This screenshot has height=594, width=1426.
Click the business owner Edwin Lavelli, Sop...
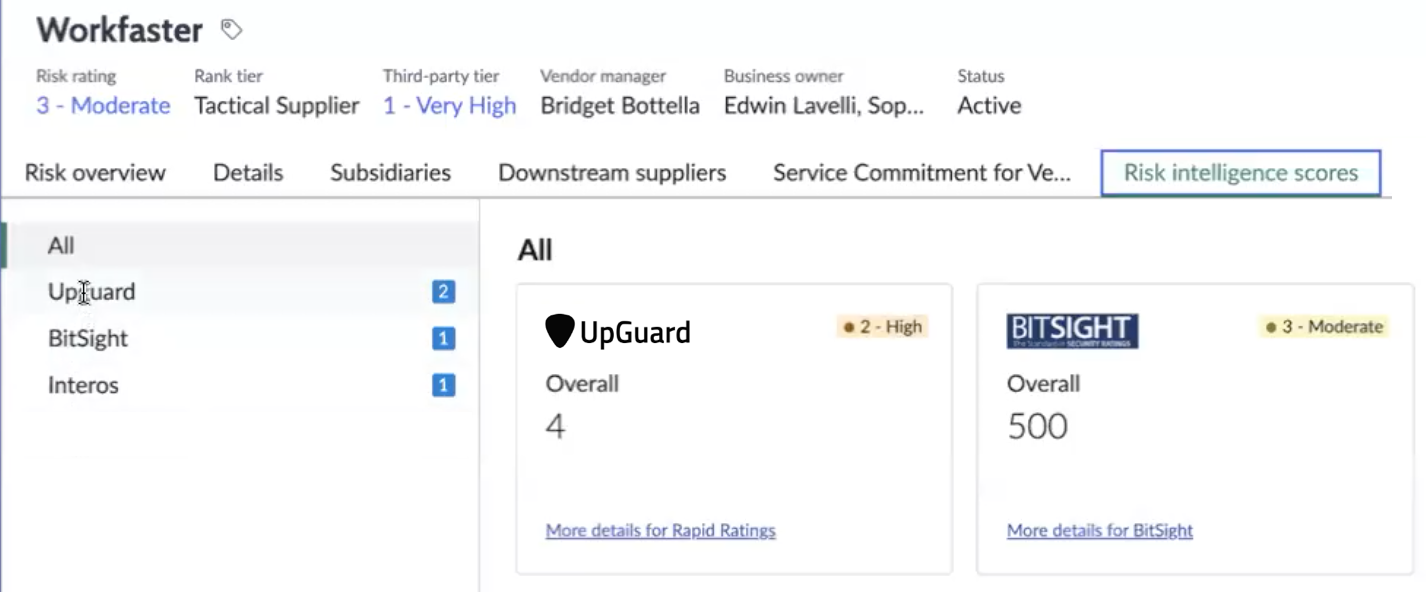824,106
